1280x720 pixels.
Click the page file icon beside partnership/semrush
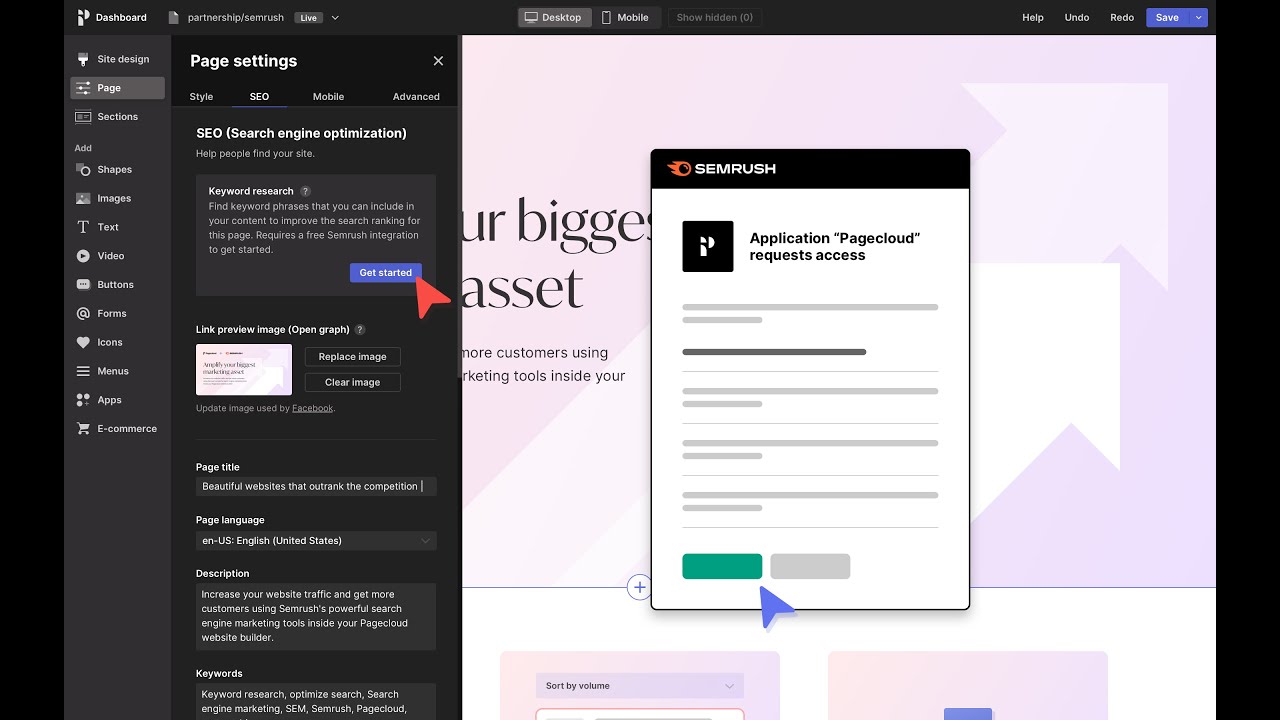(174, 17)
